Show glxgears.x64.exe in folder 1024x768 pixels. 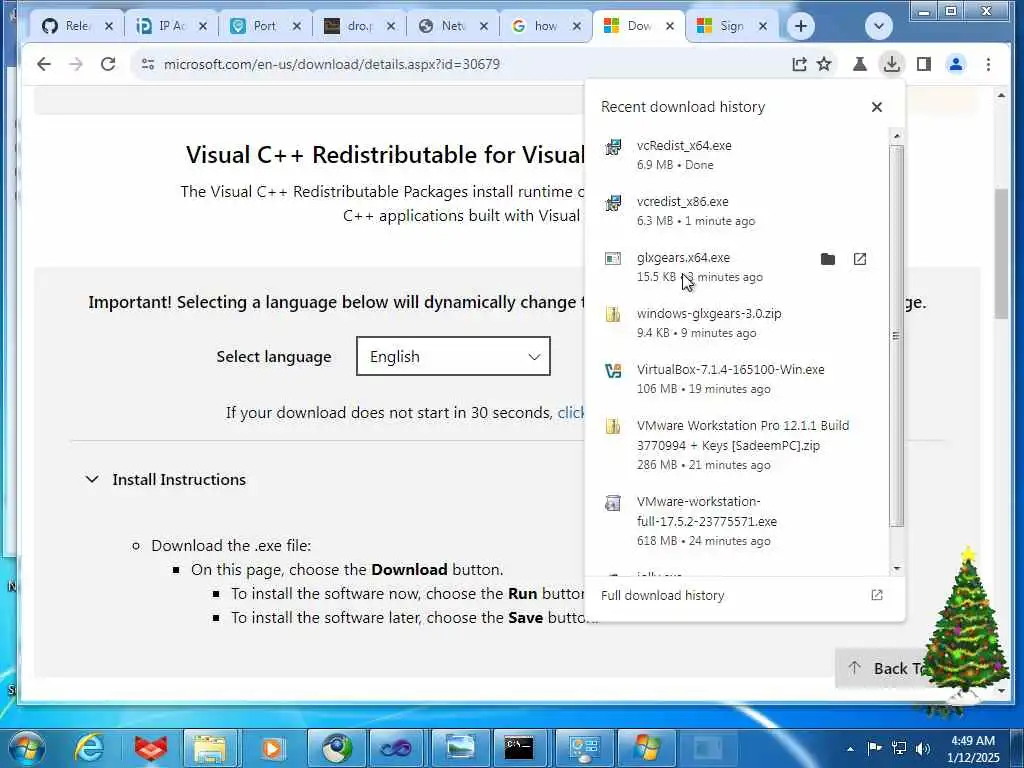coord(827,259)
